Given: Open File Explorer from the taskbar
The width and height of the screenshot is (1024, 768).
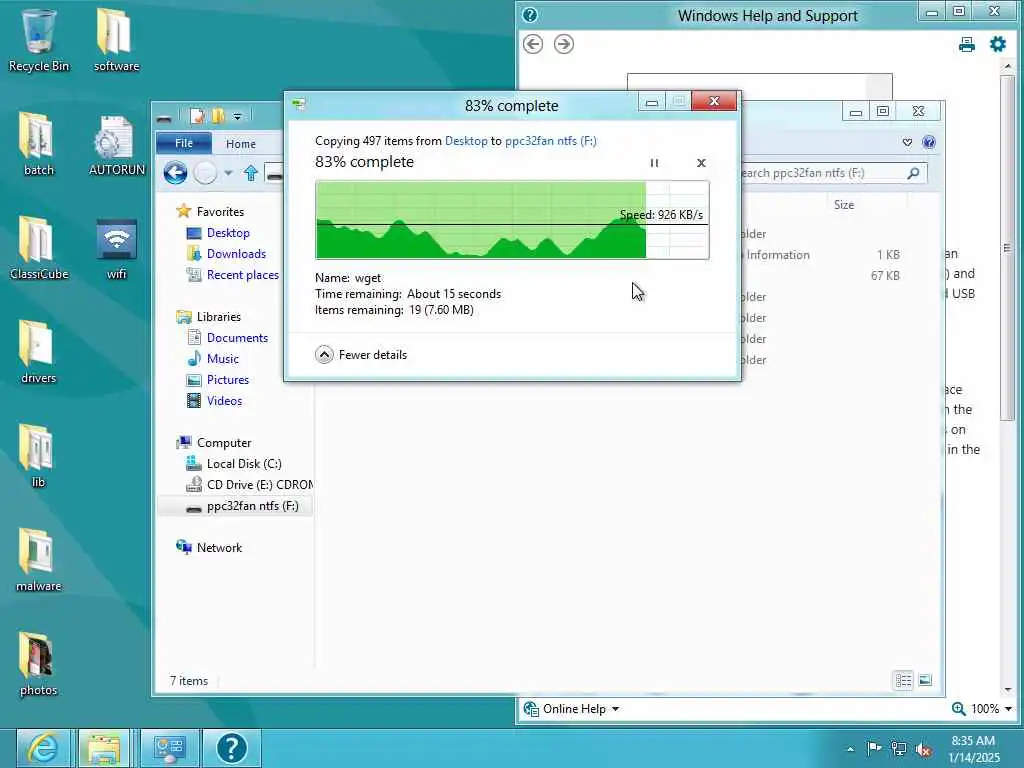Looking at the screenshot, I should pos(104,748).
